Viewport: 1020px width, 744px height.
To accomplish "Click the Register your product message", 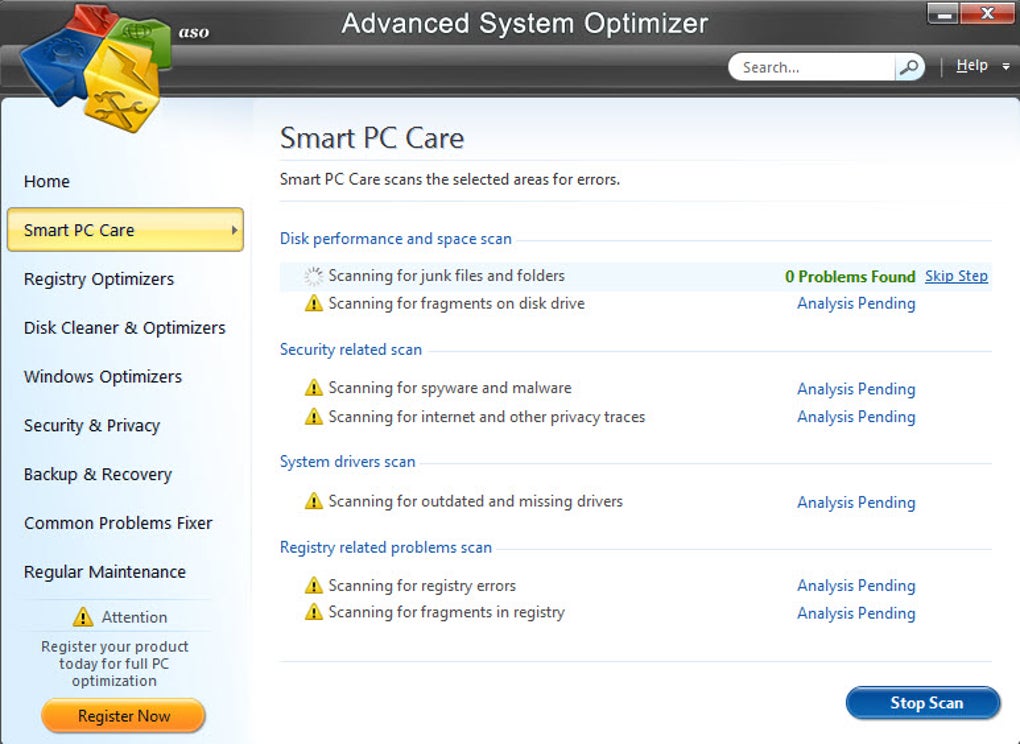I will click(114, 663).
